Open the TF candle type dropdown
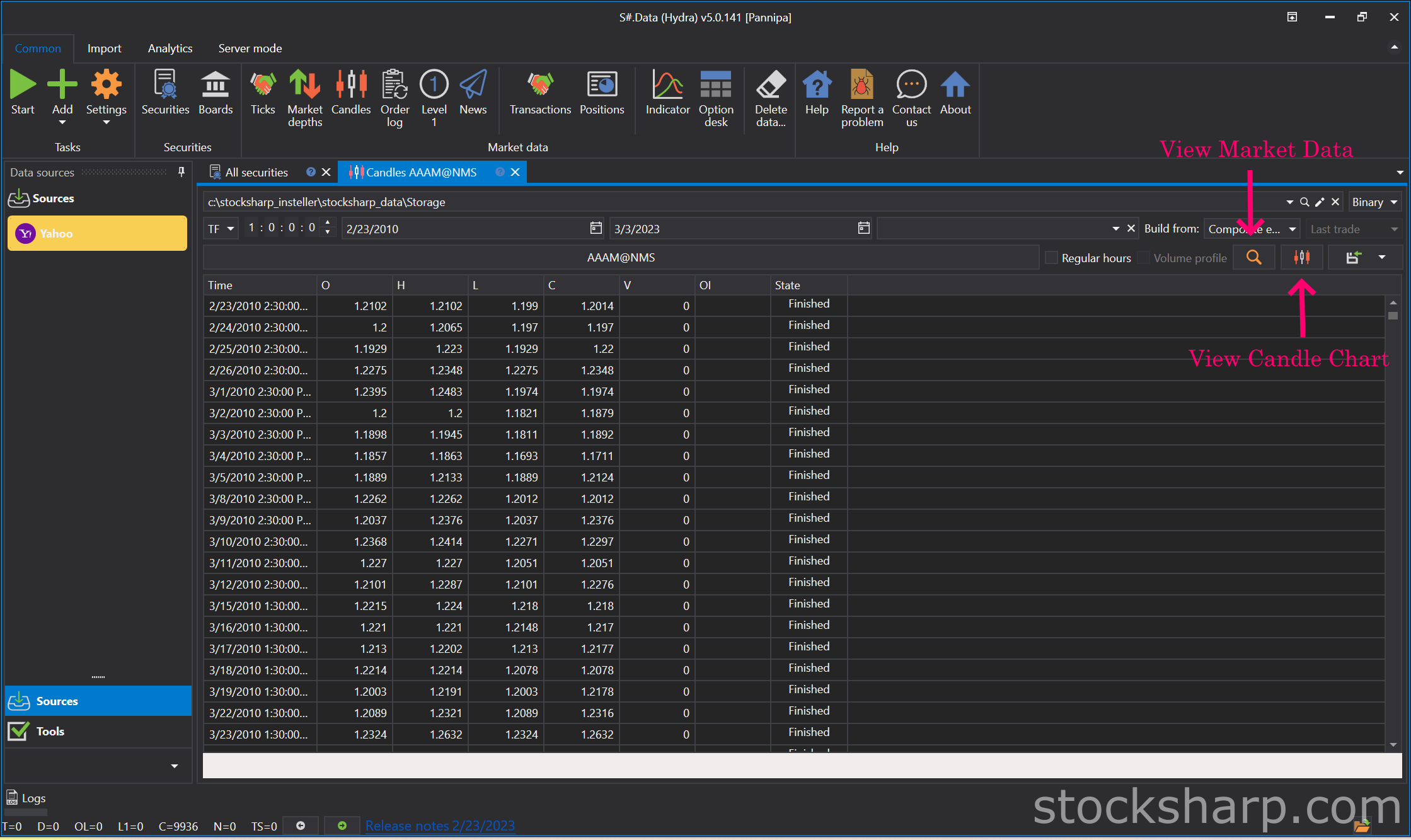The image size is (1411, 840). pyautogui.click(x=221, y=229)
